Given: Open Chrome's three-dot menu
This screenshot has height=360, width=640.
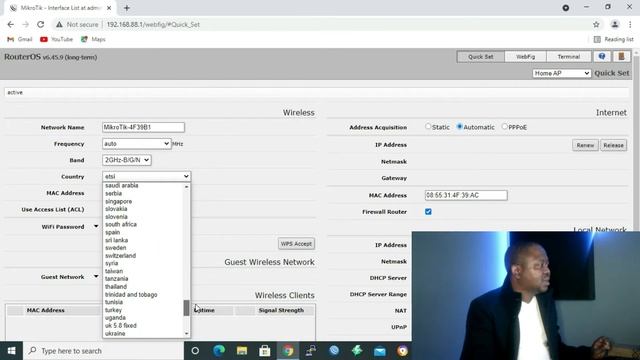Looking at the screenshot, I should click(x=630, y=24).
